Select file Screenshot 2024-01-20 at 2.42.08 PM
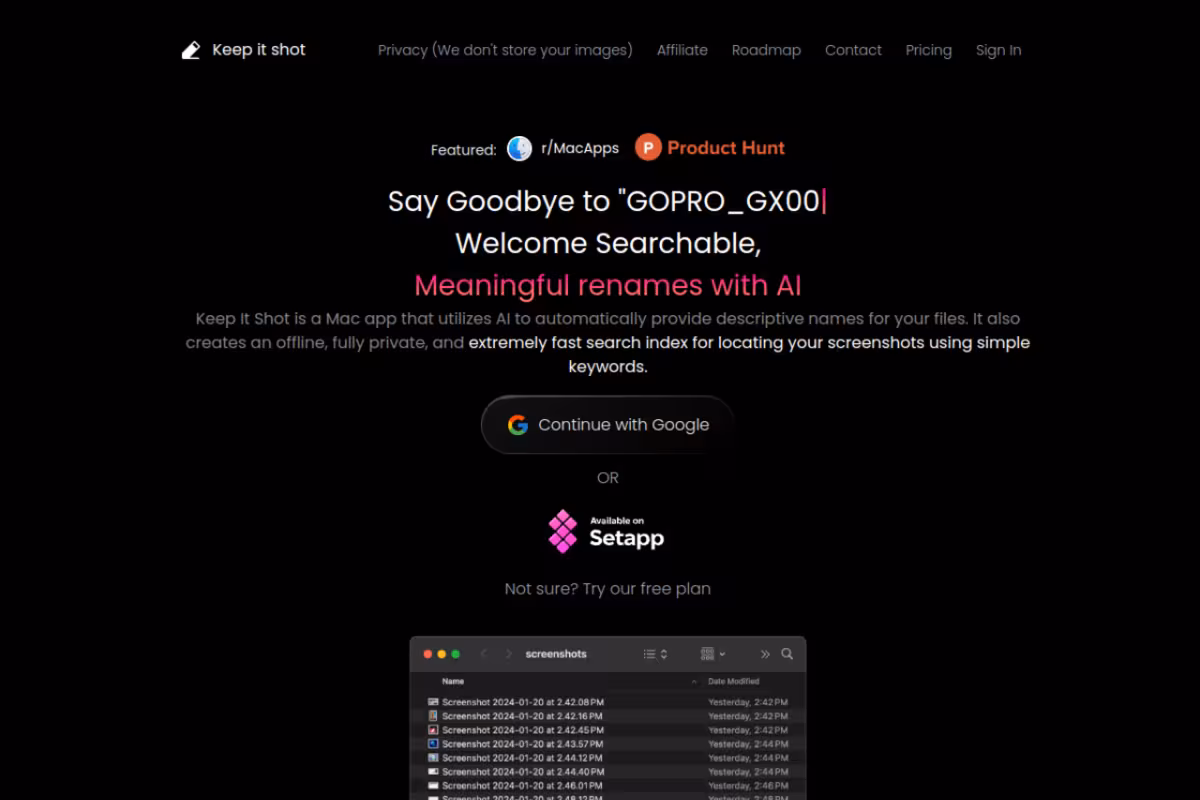The height and width of the screenshot is (800, 1200). click(523, 702)
